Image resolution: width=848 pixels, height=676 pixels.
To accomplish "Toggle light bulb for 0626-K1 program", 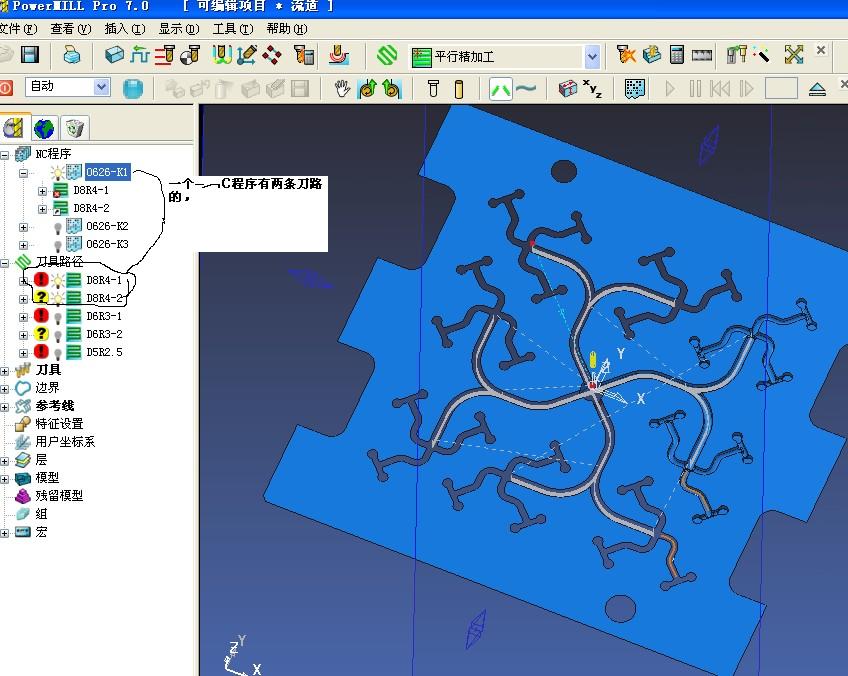I will (x=57, y=173).
